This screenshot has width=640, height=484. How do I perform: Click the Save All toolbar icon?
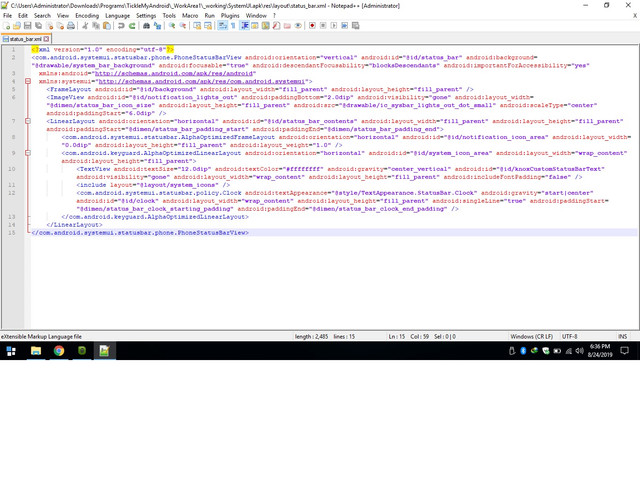click(38, 26)
